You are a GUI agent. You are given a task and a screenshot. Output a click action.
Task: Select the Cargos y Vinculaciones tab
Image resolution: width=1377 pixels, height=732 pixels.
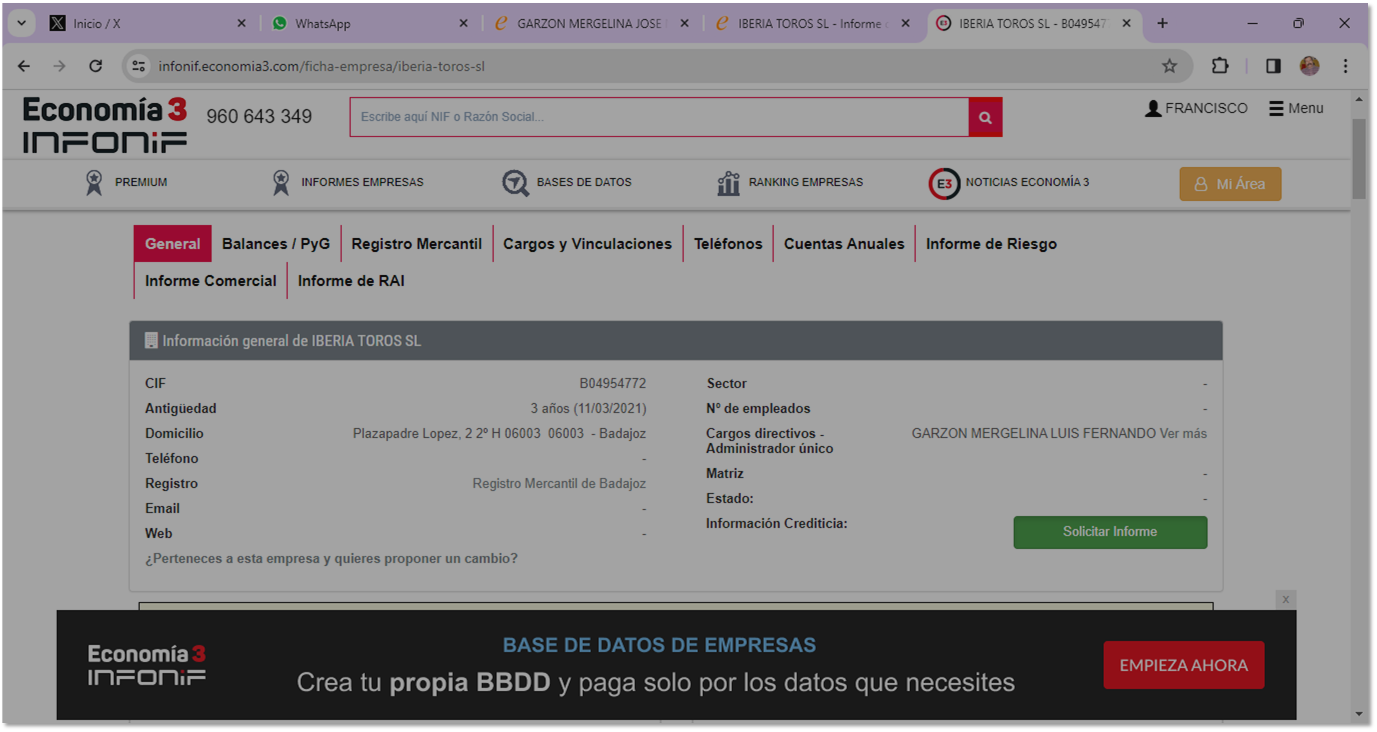click(587, 244)
